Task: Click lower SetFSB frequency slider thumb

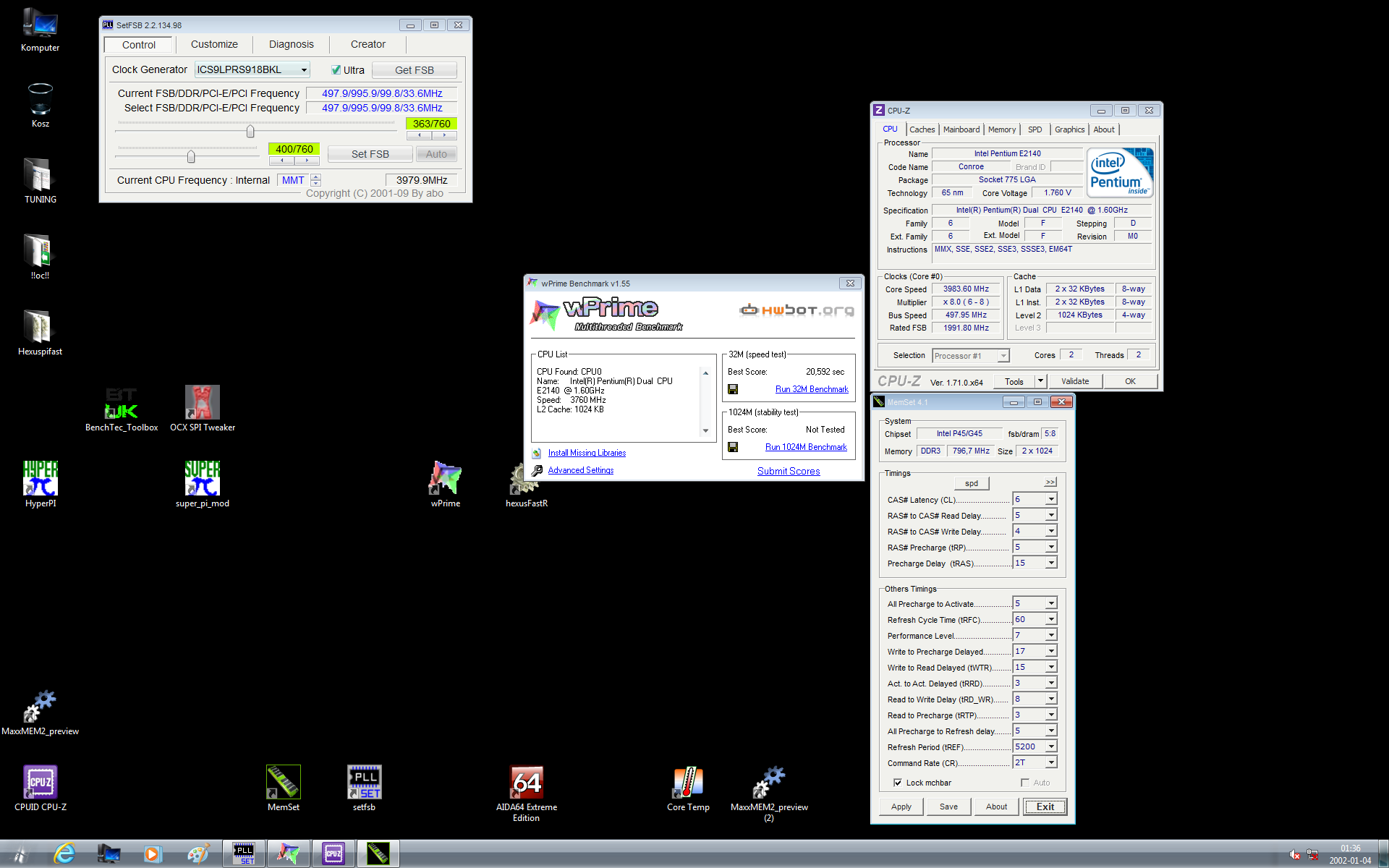Action: (191, 156)
